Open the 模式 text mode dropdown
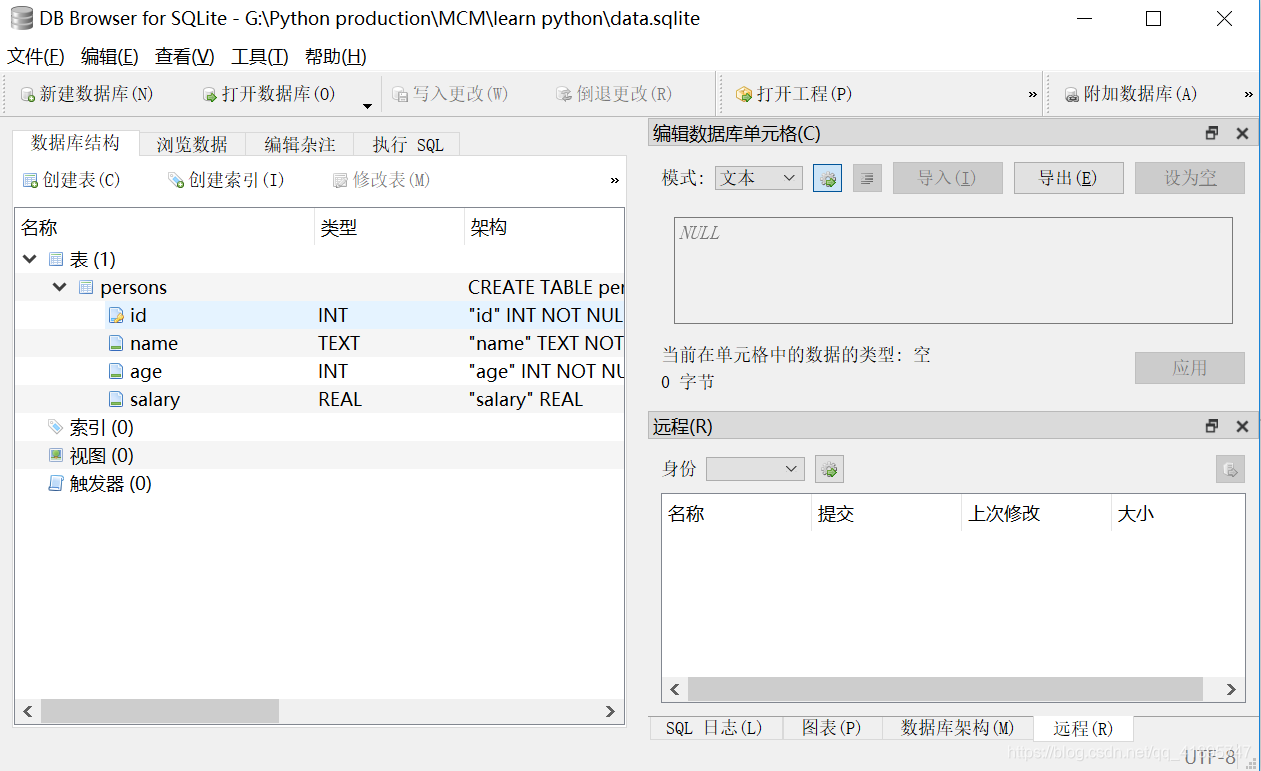The image size is (1261, 771). pyautogui.click(x=758, y=177)
